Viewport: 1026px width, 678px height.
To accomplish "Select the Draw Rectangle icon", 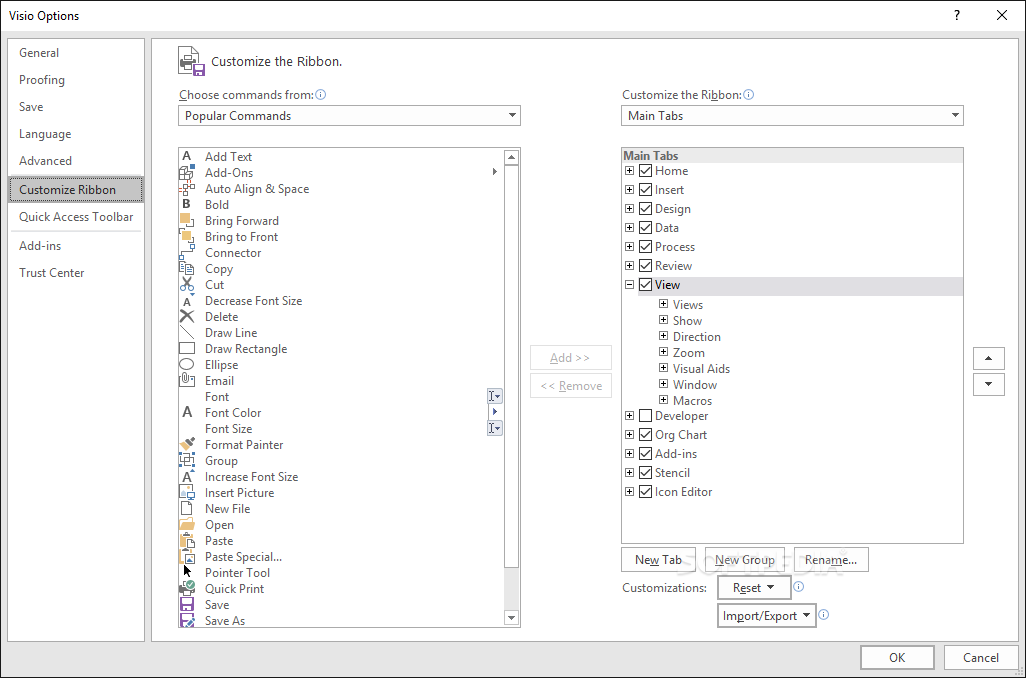I will pyautogui.click(x=187, y=349).
